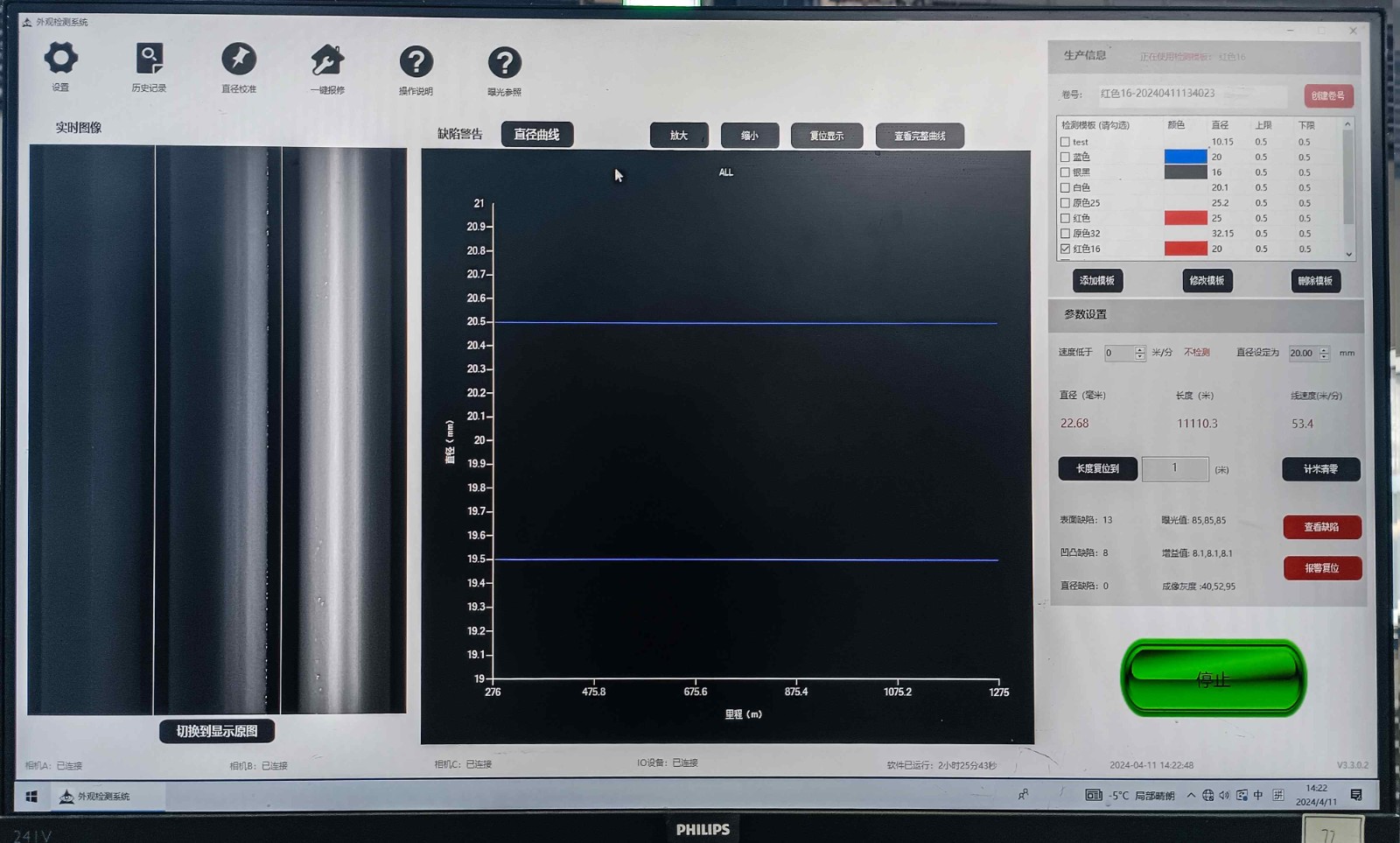Check the 银黑 template checkbox
The image size is (1400, 843).
1065,172
